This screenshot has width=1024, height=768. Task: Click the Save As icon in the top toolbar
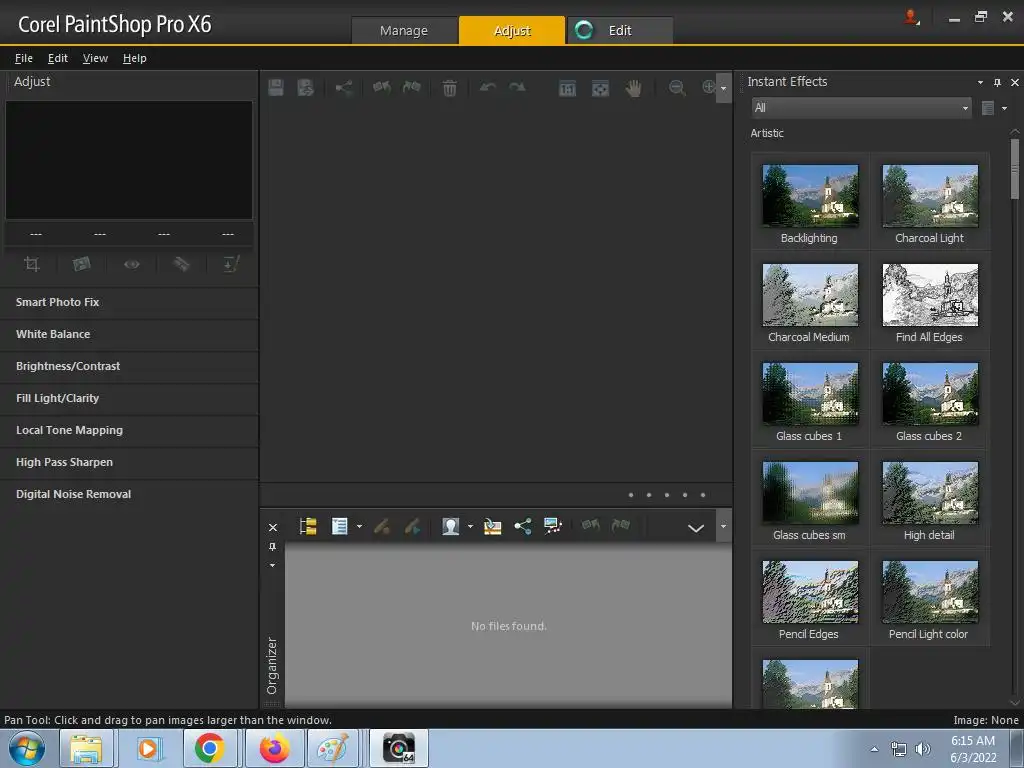click(306, 88)
